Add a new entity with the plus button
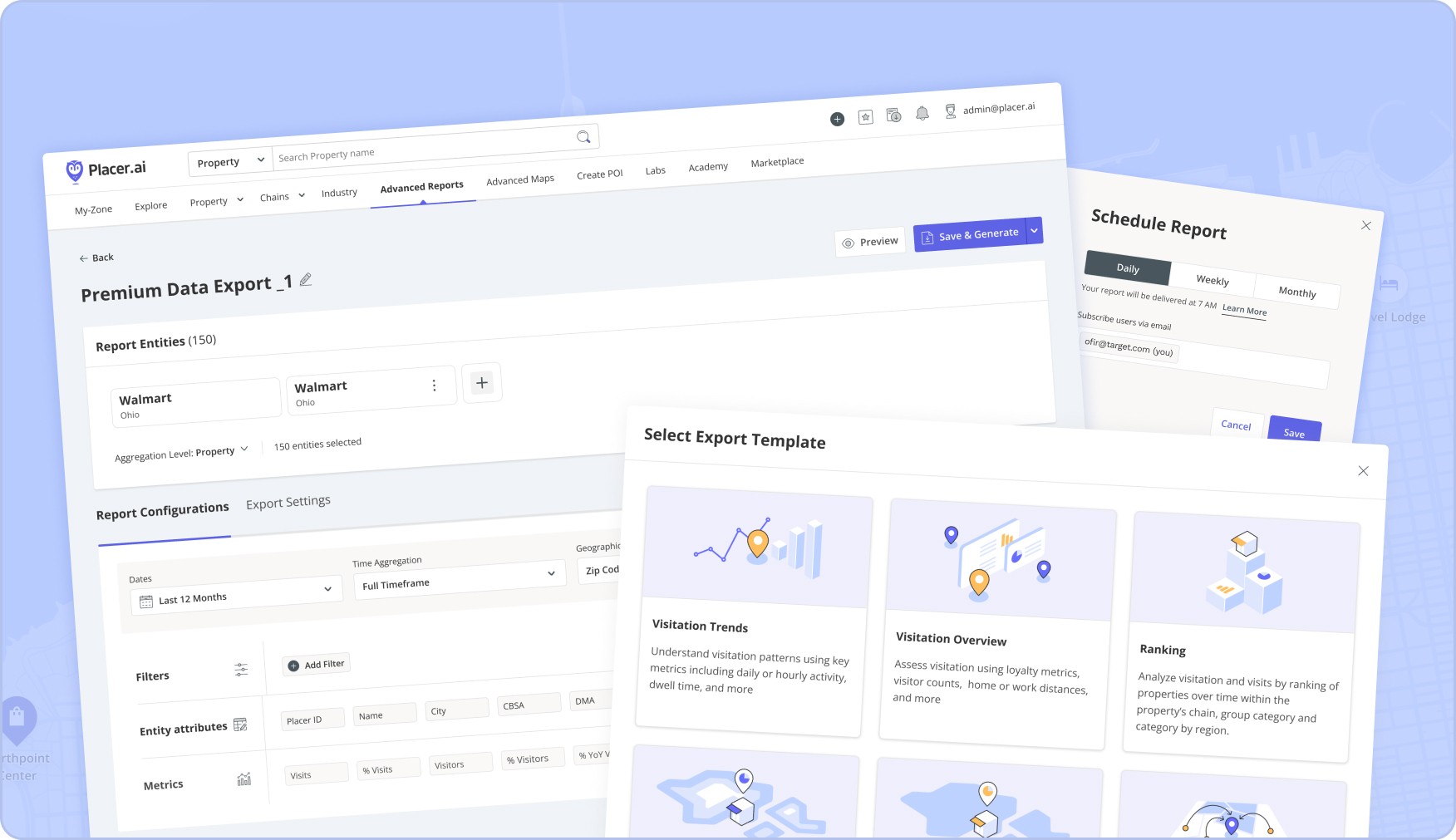 click(481, 382)
